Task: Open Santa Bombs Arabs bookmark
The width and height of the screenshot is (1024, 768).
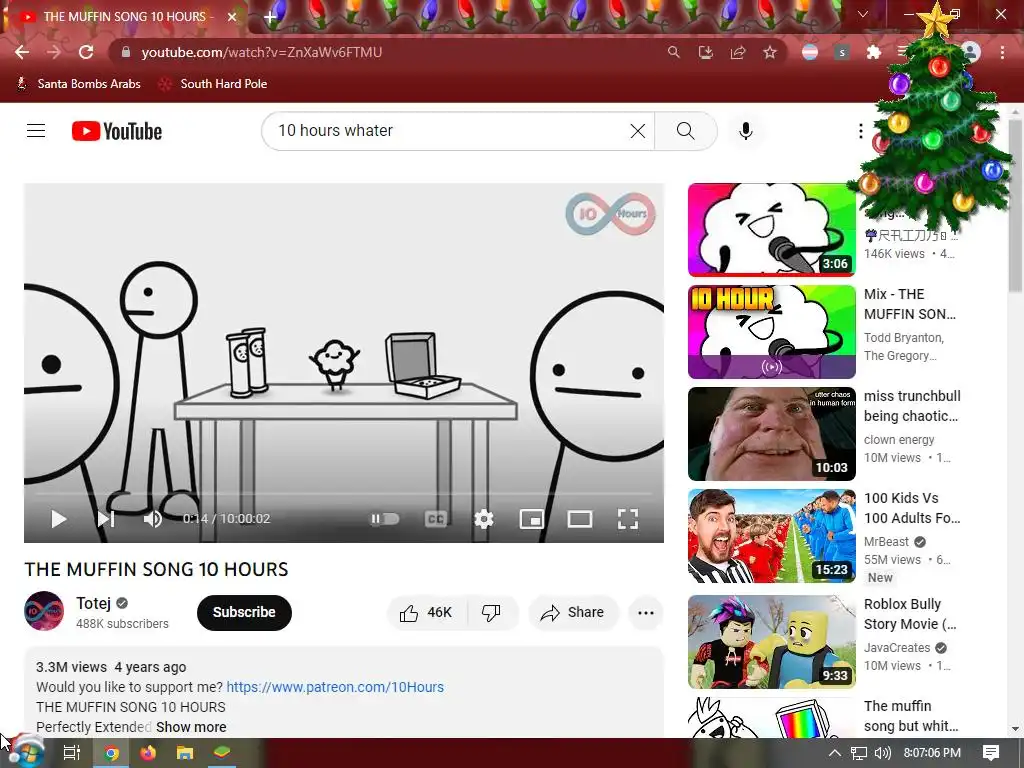Action: click(78, 84)
